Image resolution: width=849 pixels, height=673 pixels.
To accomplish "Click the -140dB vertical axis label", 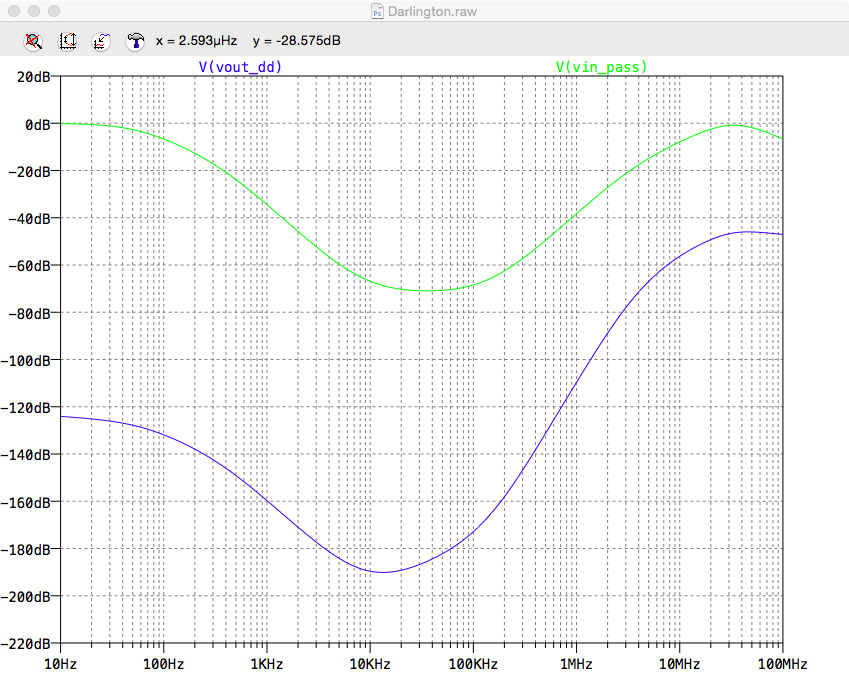I will tap(25, 455).
